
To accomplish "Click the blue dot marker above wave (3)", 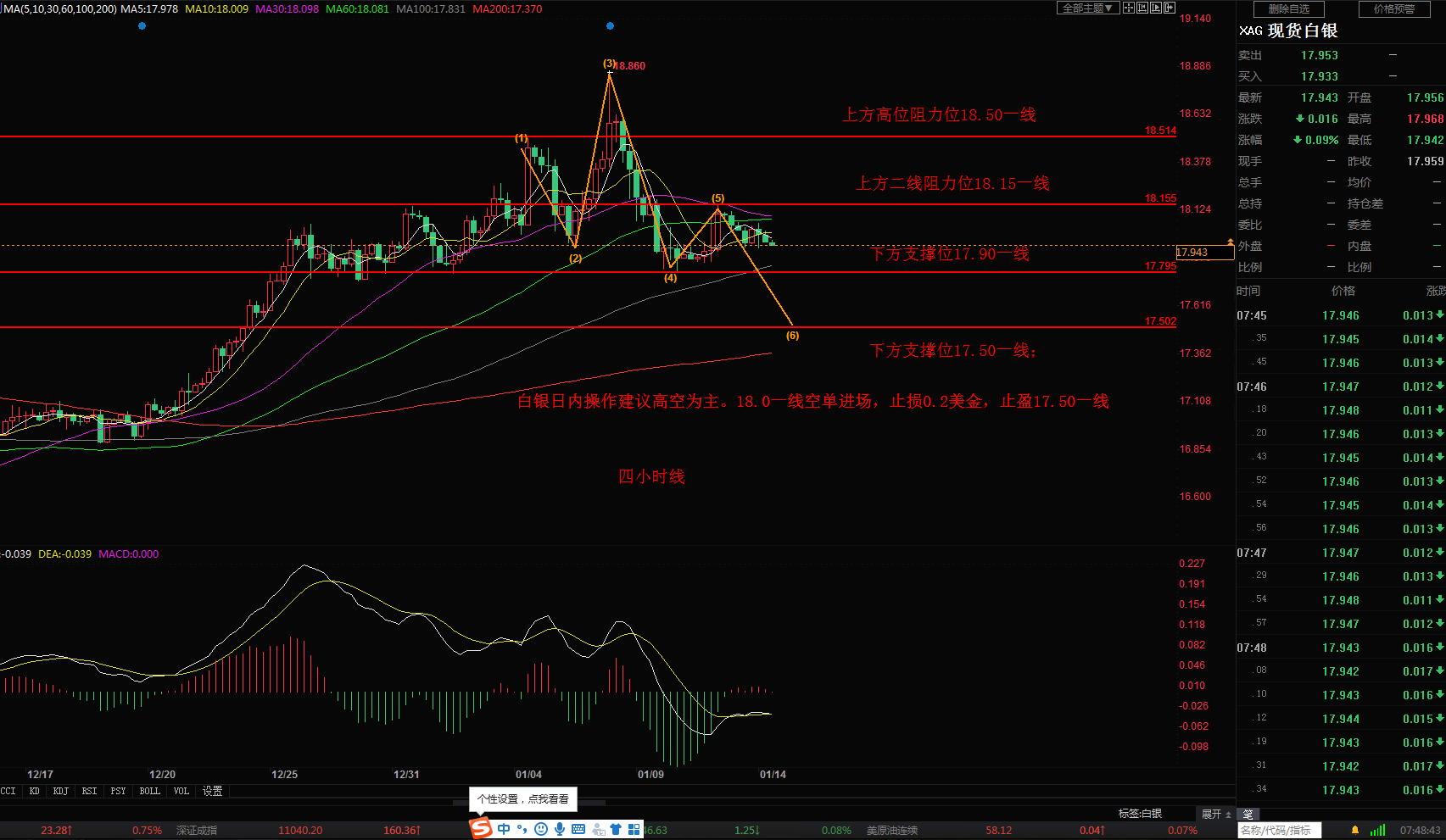I will pyautogui.click(x=610, y=26).
